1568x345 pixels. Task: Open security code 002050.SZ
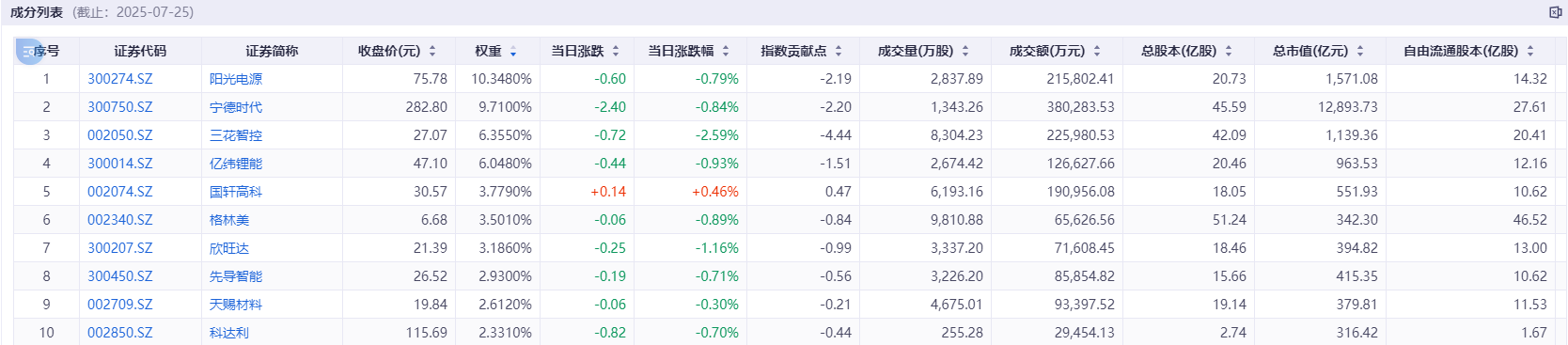(x=119, y=135)
